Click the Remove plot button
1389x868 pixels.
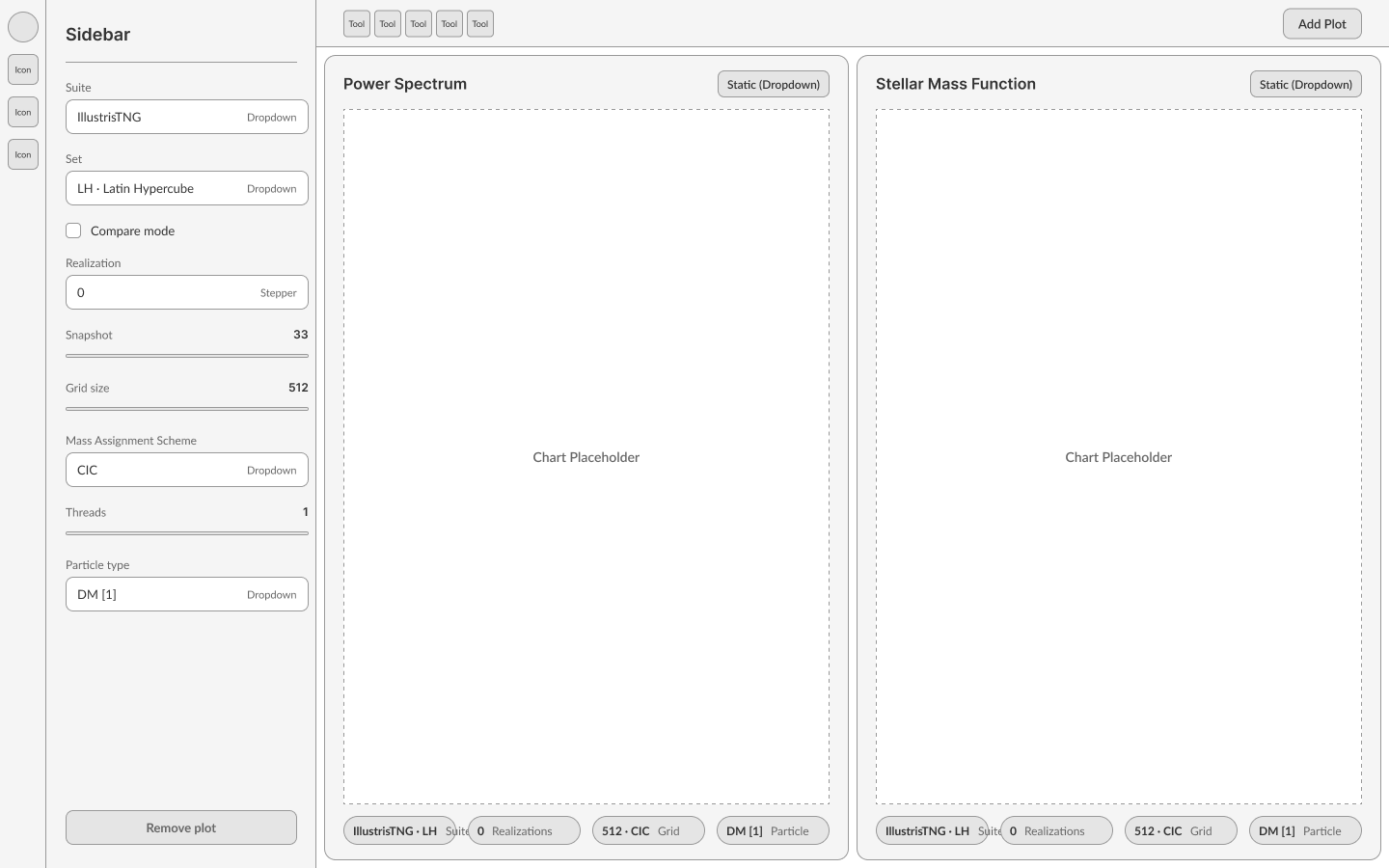point(181,827)
